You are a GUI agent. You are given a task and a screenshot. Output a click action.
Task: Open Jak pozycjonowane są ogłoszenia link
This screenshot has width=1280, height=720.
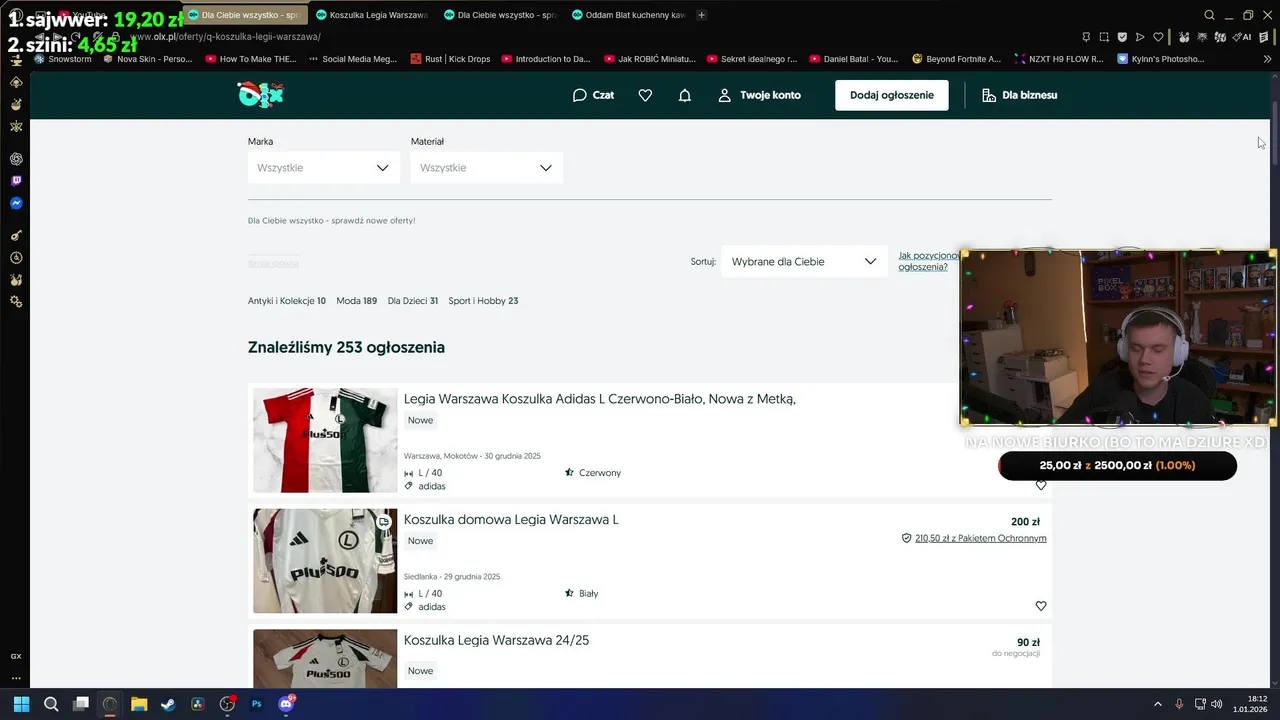click(929, 261)
